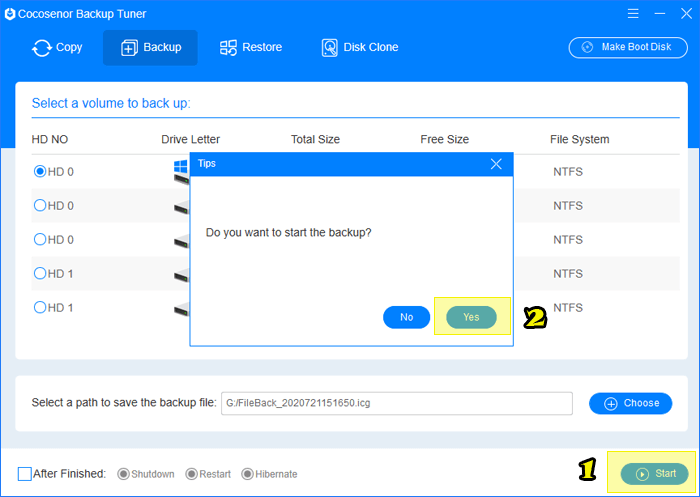Click the Cocosenor Backup Tuner logo icon
700x497 pixels.
(10, 14)
